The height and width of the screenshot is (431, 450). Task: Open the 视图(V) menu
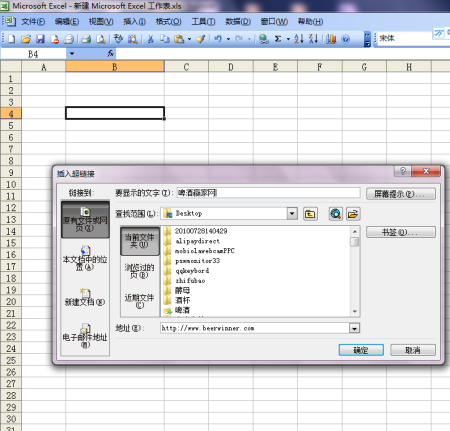click(101, 22)
